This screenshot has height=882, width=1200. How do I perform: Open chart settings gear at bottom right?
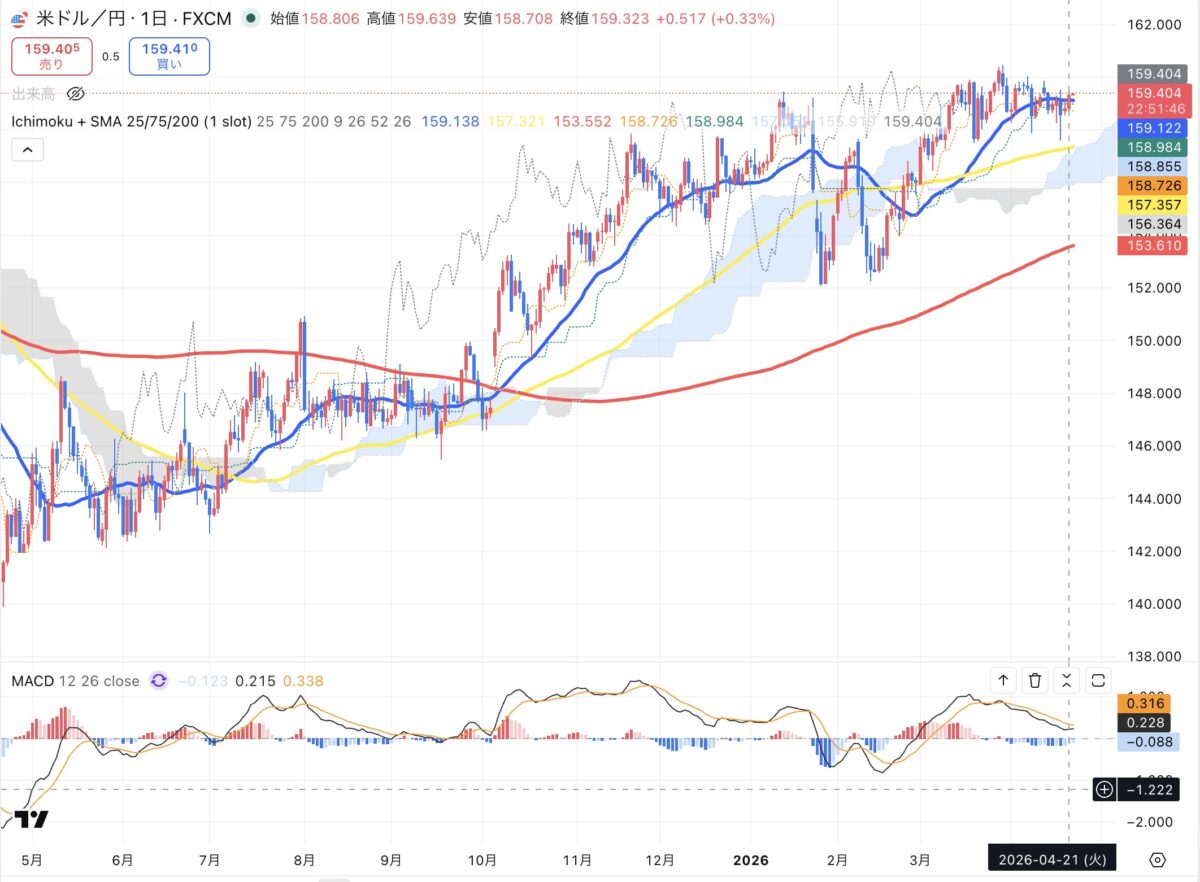pyautogui.click(x=1157, y=860)
